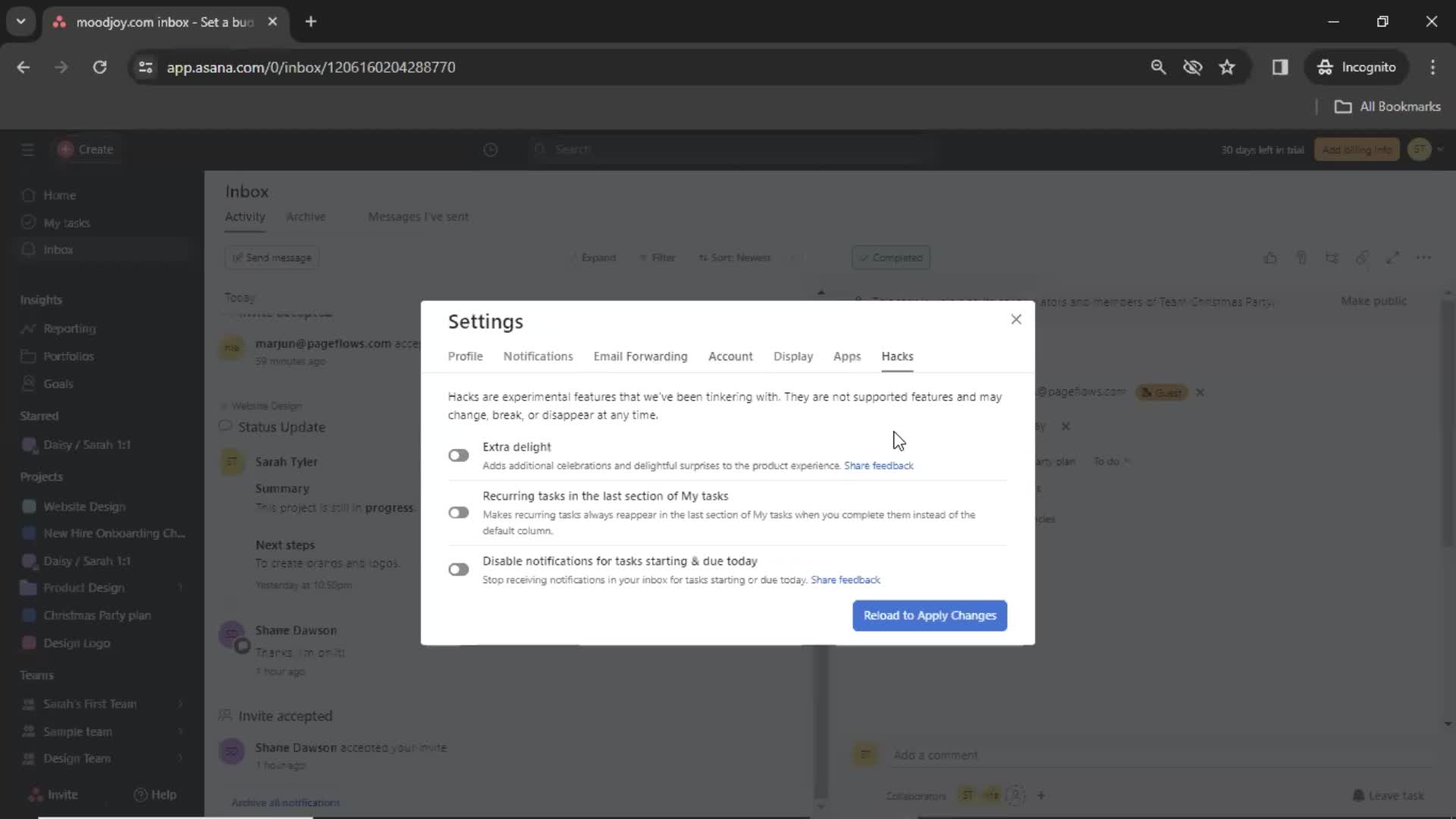Click the browser back arrow
This screenshot has width=1456, height=819.
pyautogui.click(x=24, y=67)
